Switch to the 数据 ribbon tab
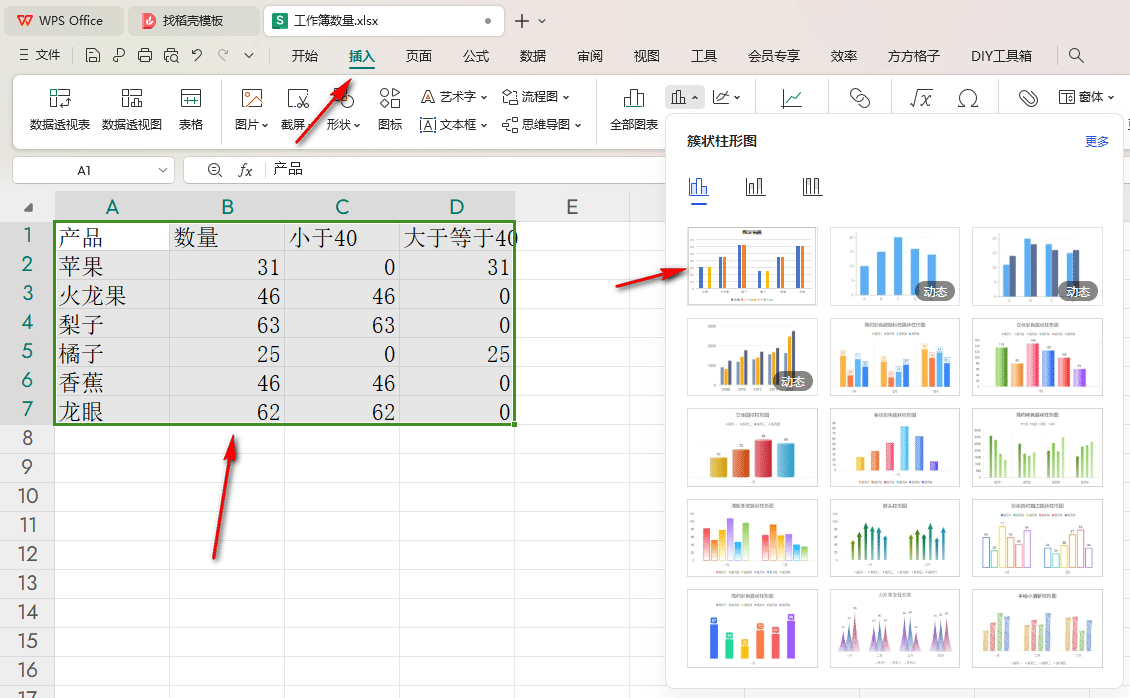Viewport: 1130px width, 698px height. [533, 56]
